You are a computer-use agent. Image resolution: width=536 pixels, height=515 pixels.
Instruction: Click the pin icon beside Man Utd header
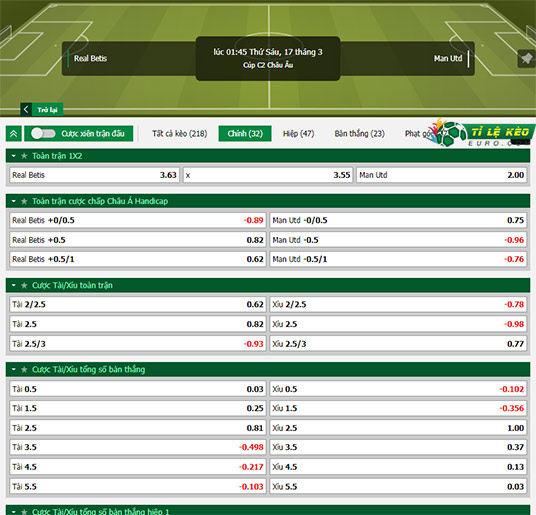(x=526, y=58)
